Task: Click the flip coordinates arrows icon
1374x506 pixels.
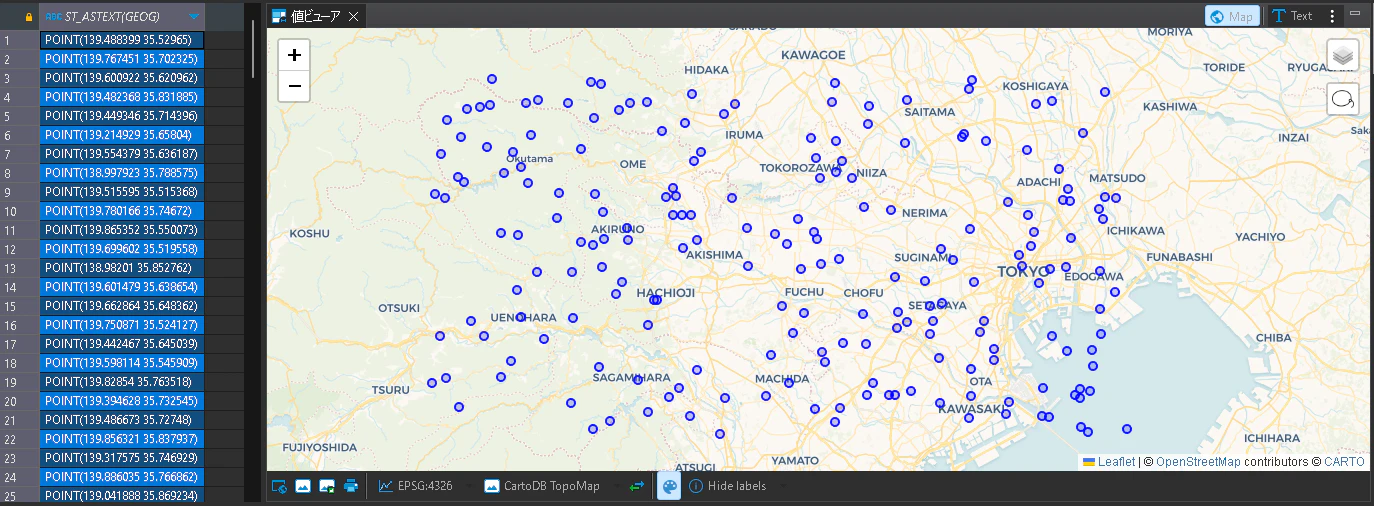Action: 637,486
